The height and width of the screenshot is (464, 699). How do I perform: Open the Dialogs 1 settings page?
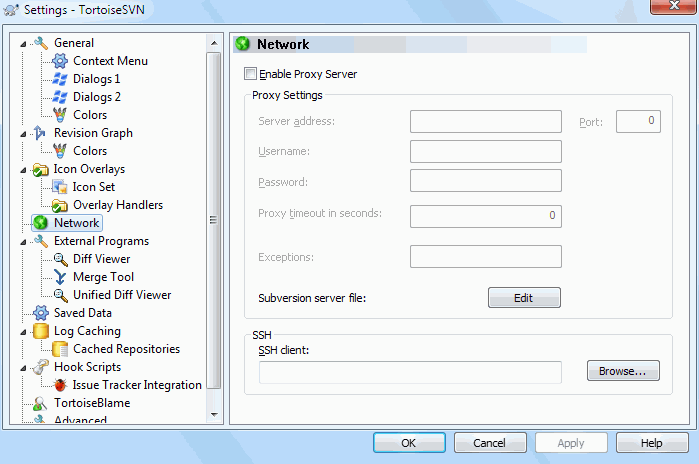click(96, 79)
